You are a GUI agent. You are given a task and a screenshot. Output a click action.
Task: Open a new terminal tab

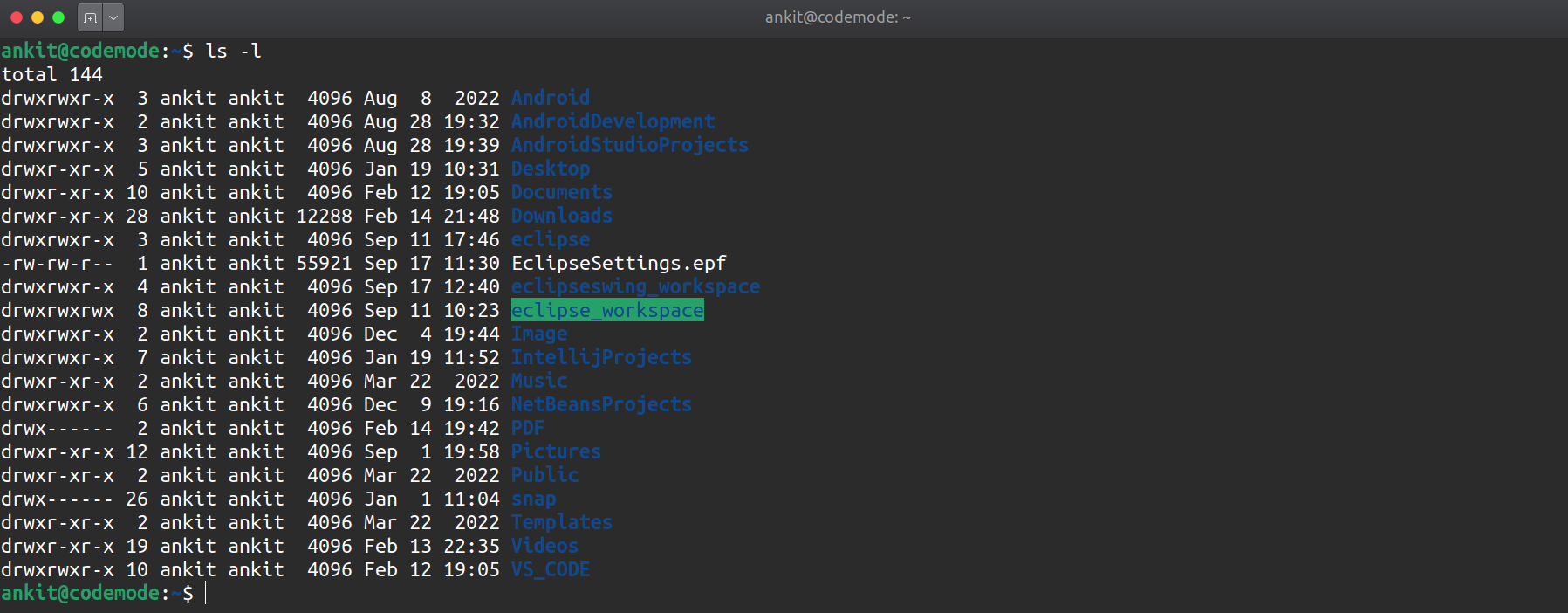click(90, 17)
